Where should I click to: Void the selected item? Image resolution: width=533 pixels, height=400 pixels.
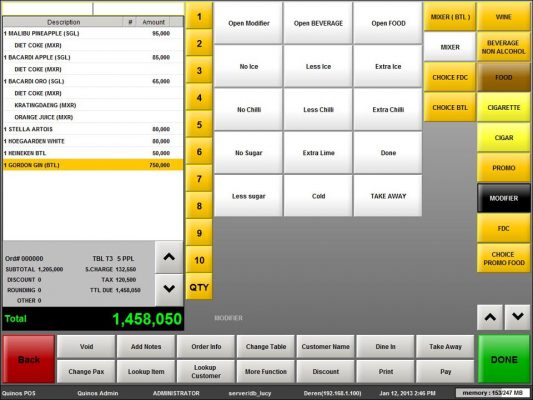(x=86, y=347)
